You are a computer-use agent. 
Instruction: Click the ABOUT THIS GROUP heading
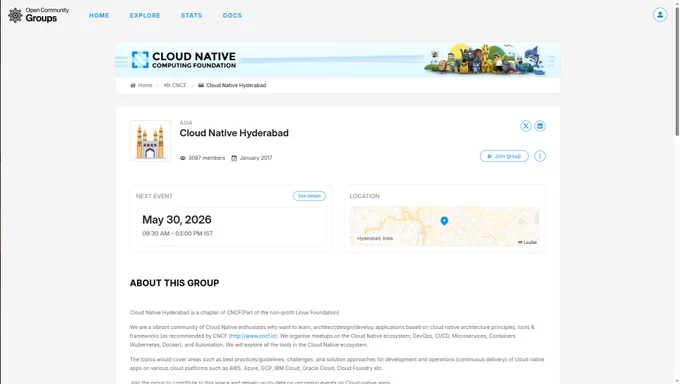[174, 283]
